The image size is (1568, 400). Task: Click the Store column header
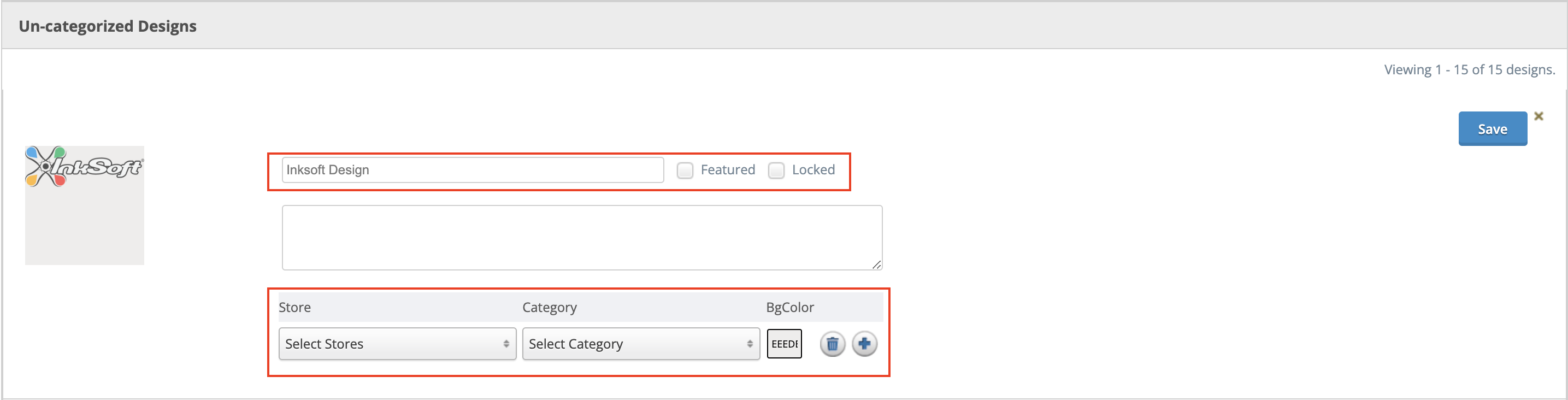(294, 308)
